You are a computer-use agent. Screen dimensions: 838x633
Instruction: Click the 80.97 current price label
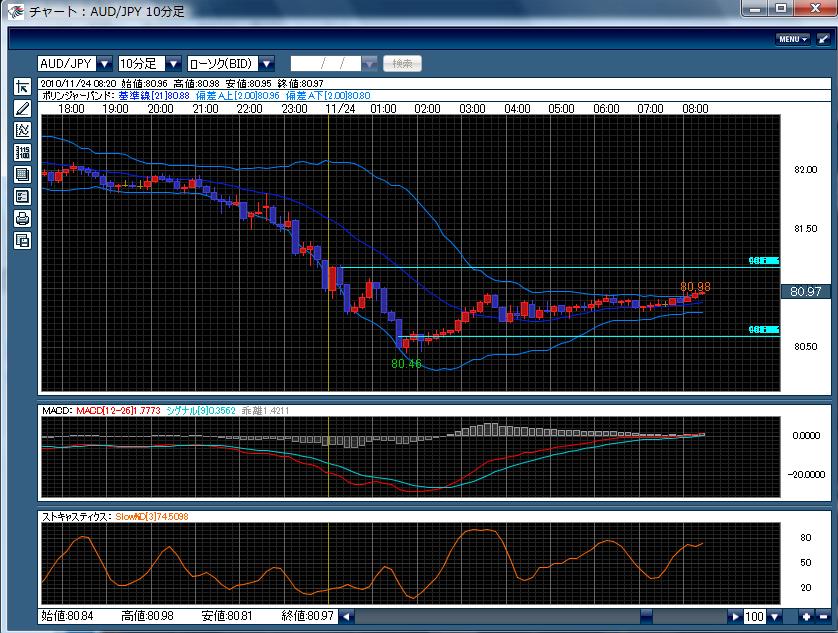pos(805,291)
